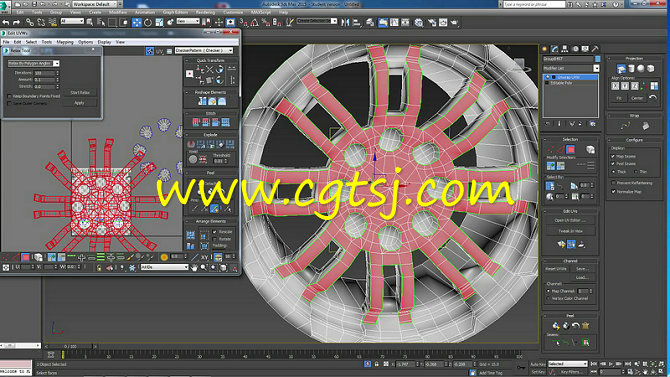Select the Thin seam radio button
670x377 pixels.
coord(636,171)
